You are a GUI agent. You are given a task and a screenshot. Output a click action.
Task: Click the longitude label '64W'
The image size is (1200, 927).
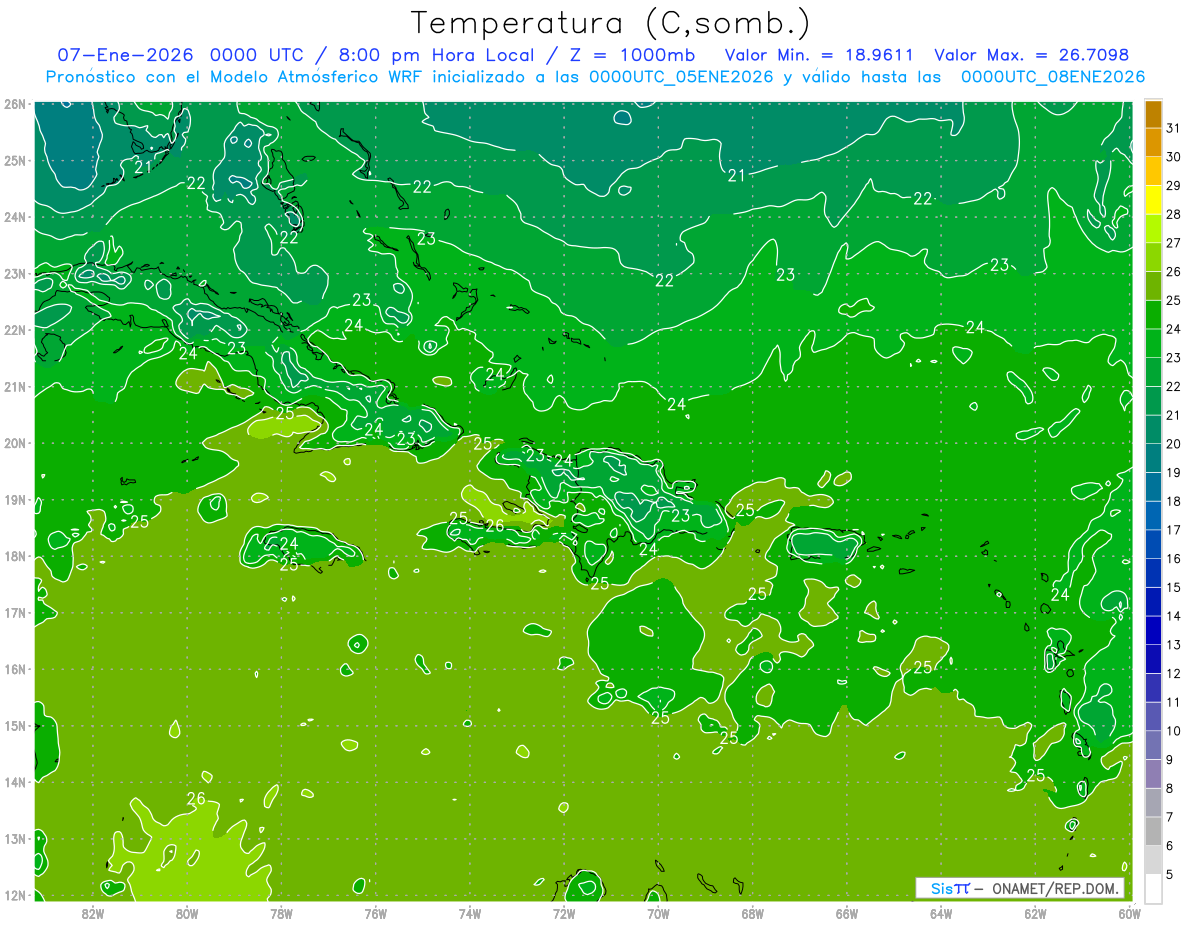tap(941, 913)
